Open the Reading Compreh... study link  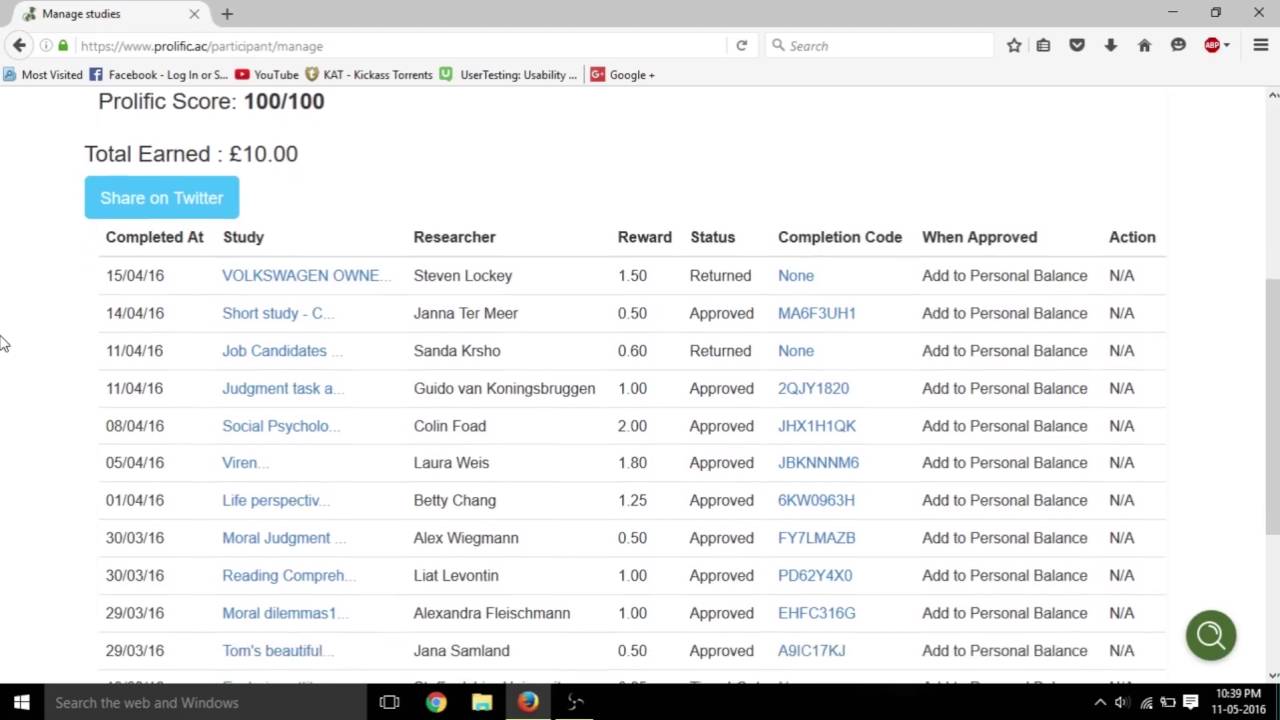[x=289, y=576]
